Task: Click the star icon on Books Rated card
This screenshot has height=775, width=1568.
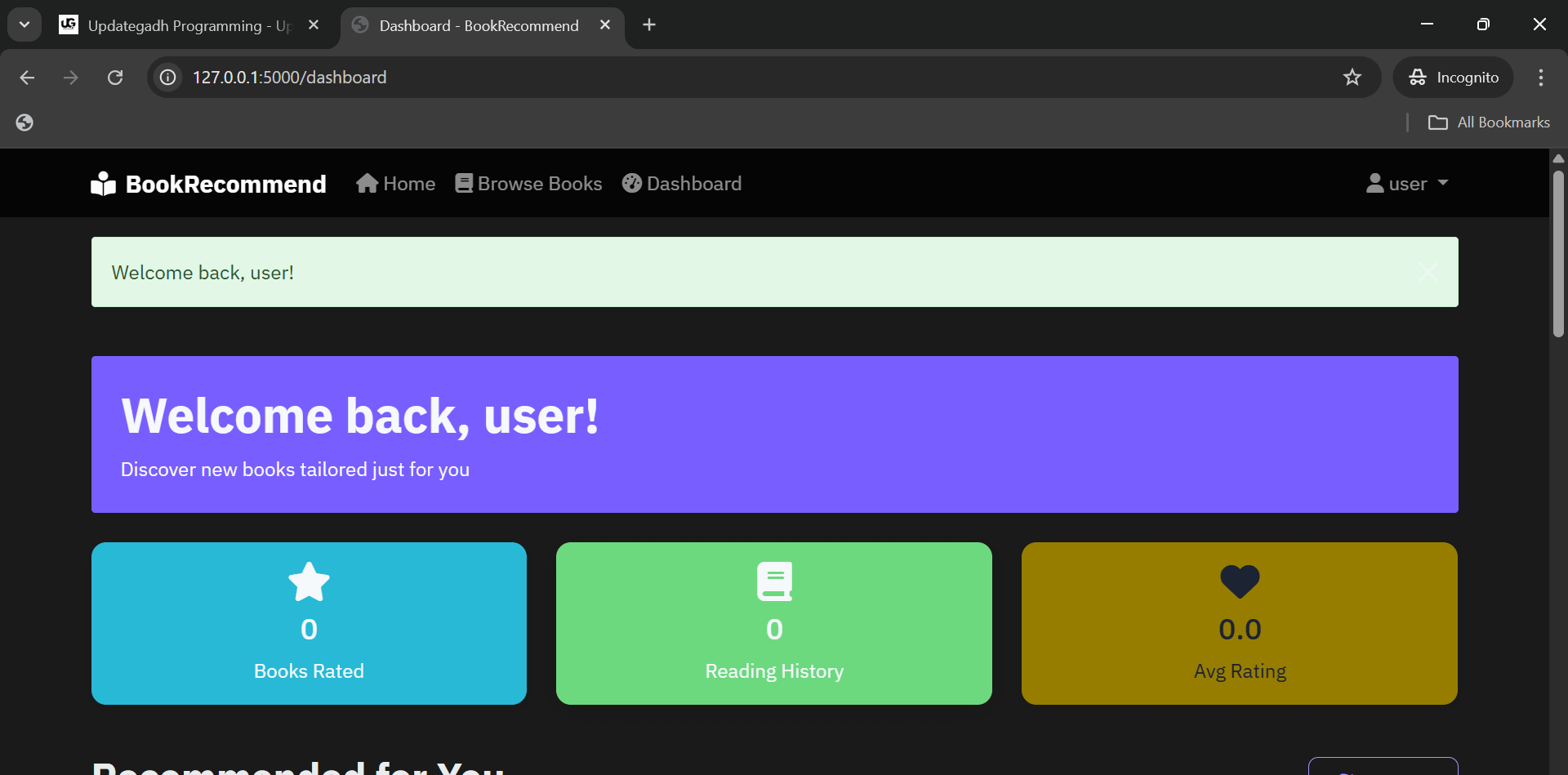Action: (x=309, y=582)
